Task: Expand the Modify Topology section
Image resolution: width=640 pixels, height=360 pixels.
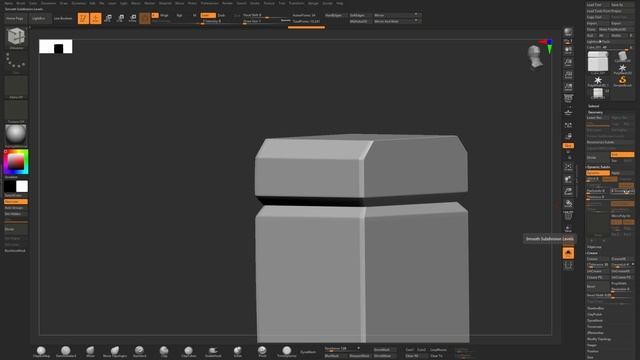Action: click(x=599, y=339)
